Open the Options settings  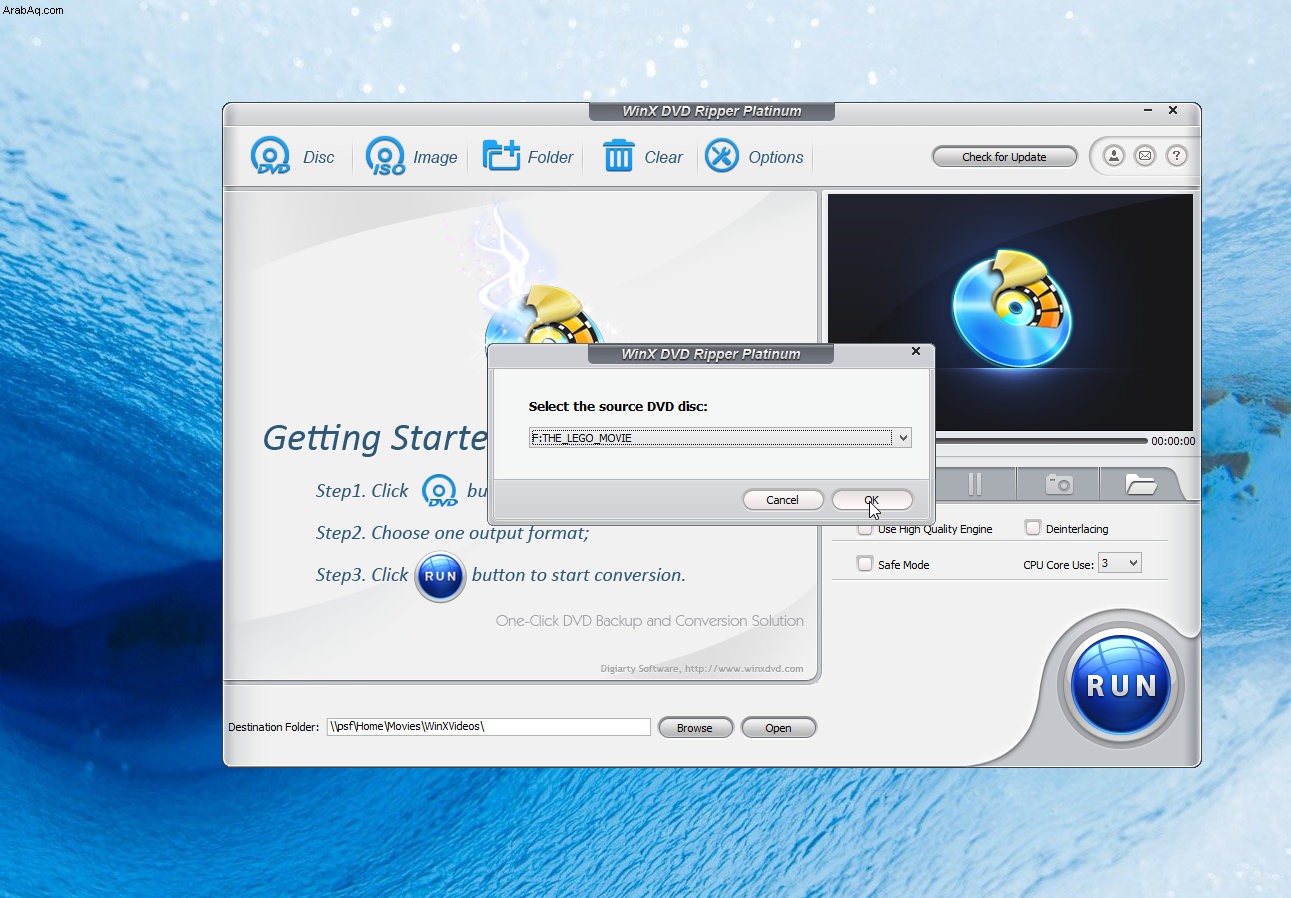[754, 157]
